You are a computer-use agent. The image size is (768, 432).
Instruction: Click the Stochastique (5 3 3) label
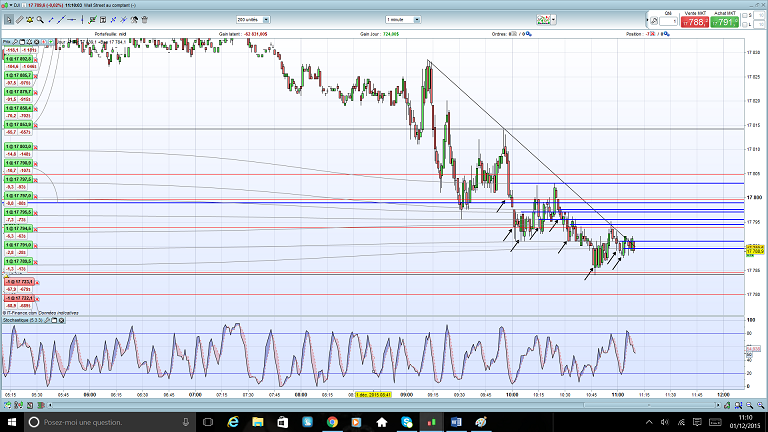click(23, 320)
